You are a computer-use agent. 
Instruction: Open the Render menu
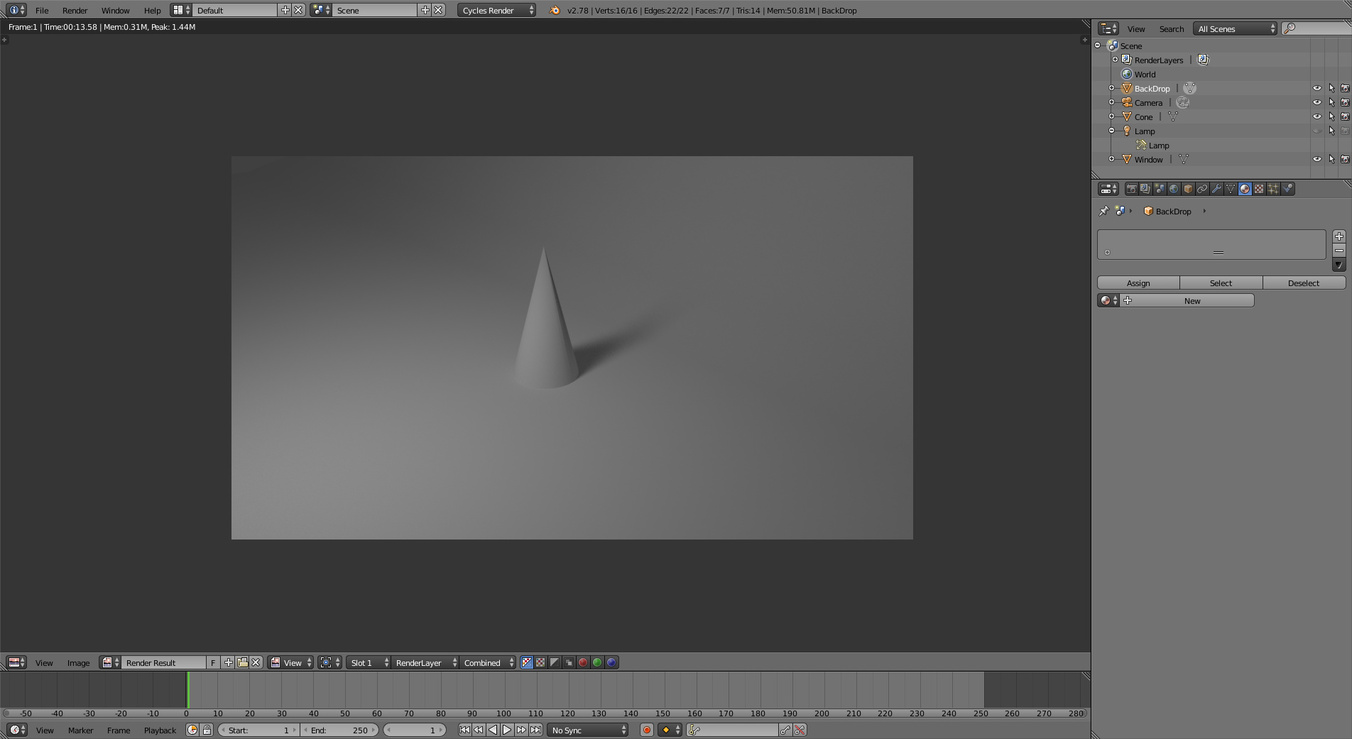[x=74, y=10]
